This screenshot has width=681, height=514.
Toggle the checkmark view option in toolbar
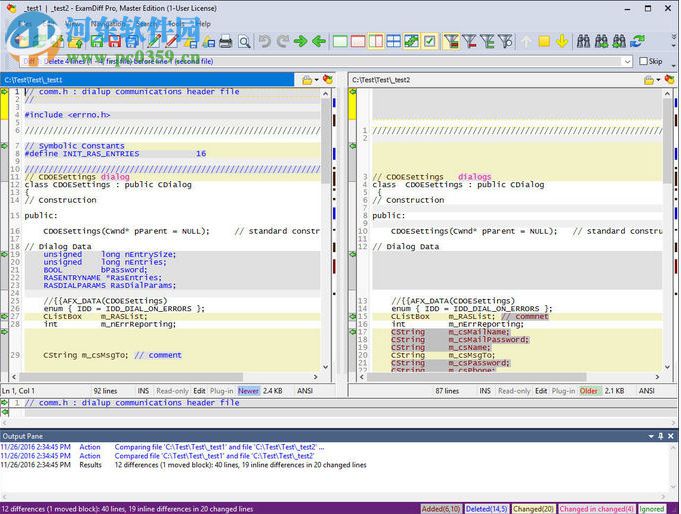point(430,42)
